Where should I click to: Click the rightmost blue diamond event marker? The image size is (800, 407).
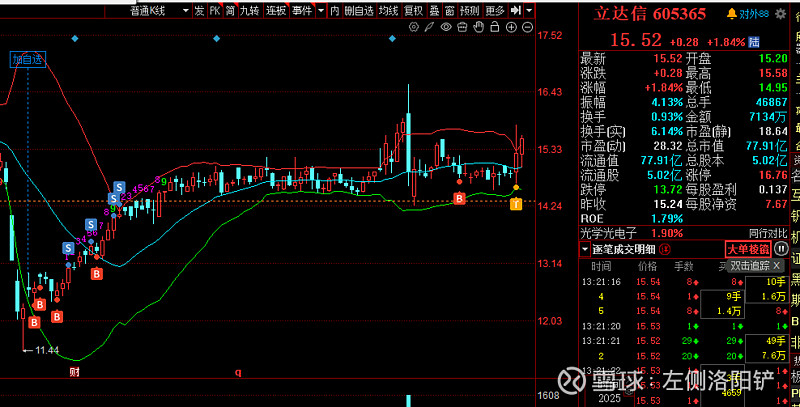(x=392, y=39)
